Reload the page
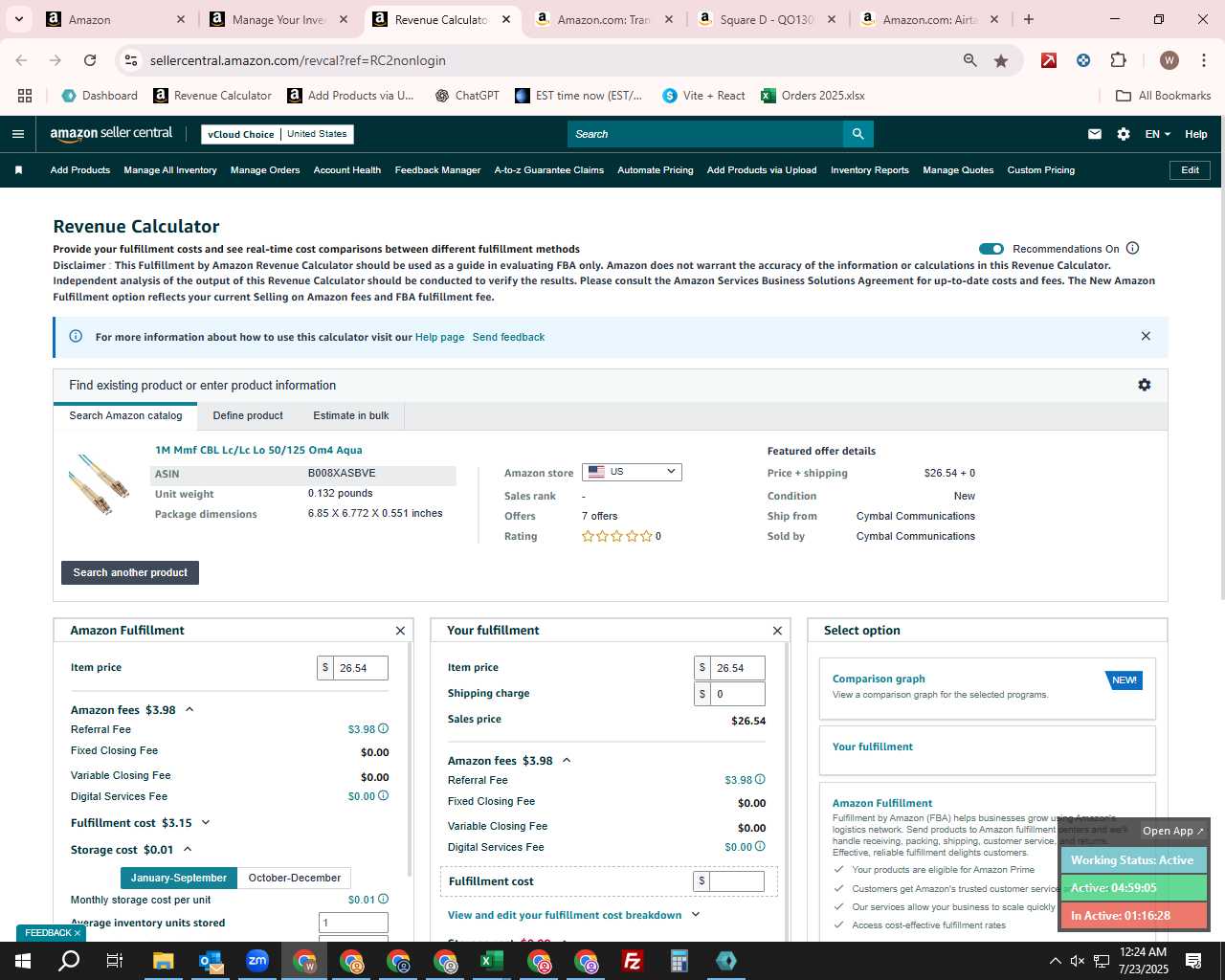The height and width of the screenshot is (980, 1225). [x=90, y=60]
